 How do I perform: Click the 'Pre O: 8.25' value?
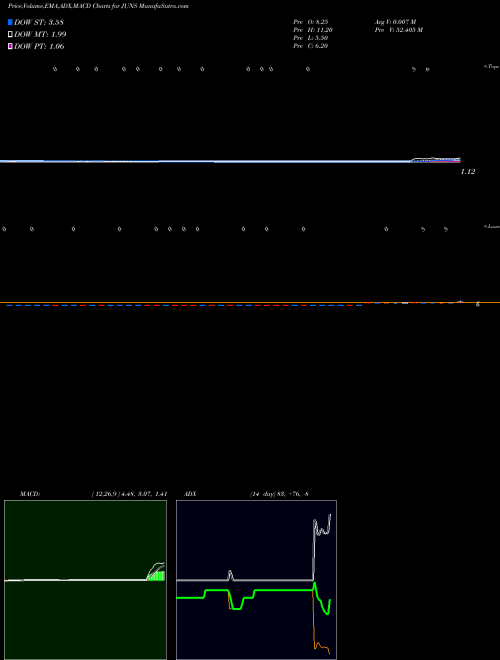(311, 21)
